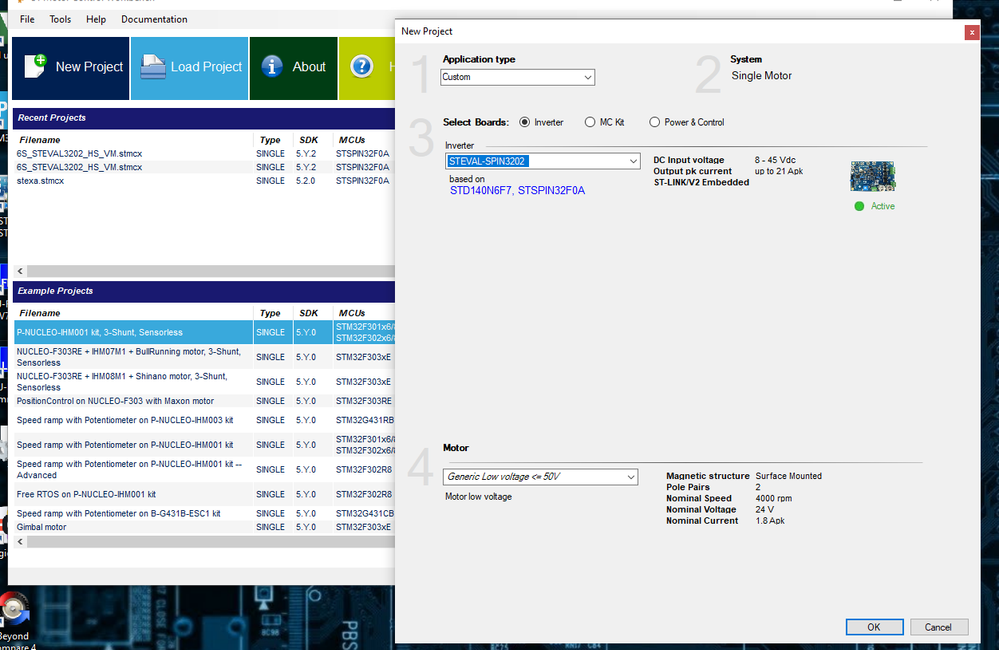Select Speed ramp on B-G431B-ESC1 kit example

point(205,514)
